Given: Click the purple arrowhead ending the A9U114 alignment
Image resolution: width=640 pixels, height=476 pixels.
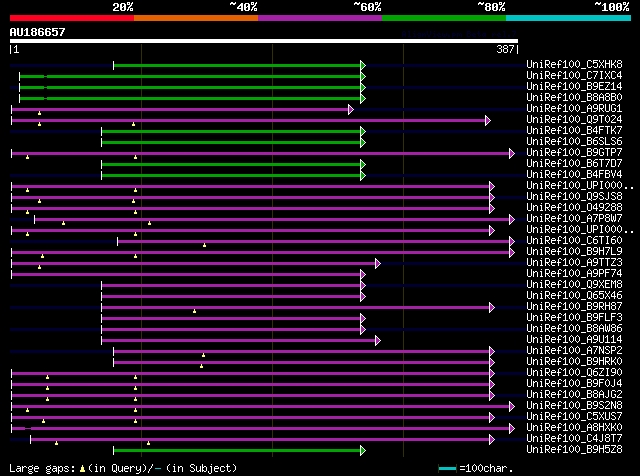Looking at the screenshot, I should tap(378, 340).
